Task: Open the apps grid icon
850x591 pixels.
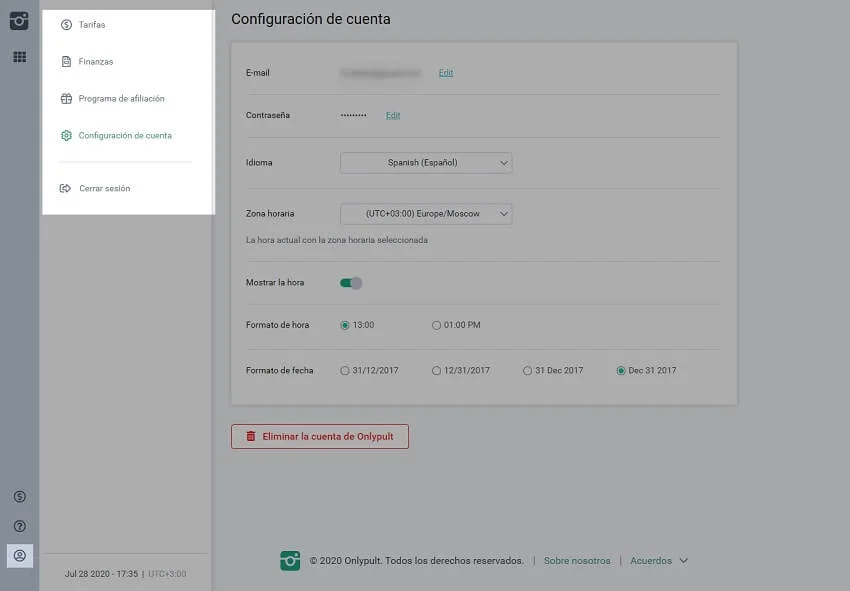Action: [19, 57]
